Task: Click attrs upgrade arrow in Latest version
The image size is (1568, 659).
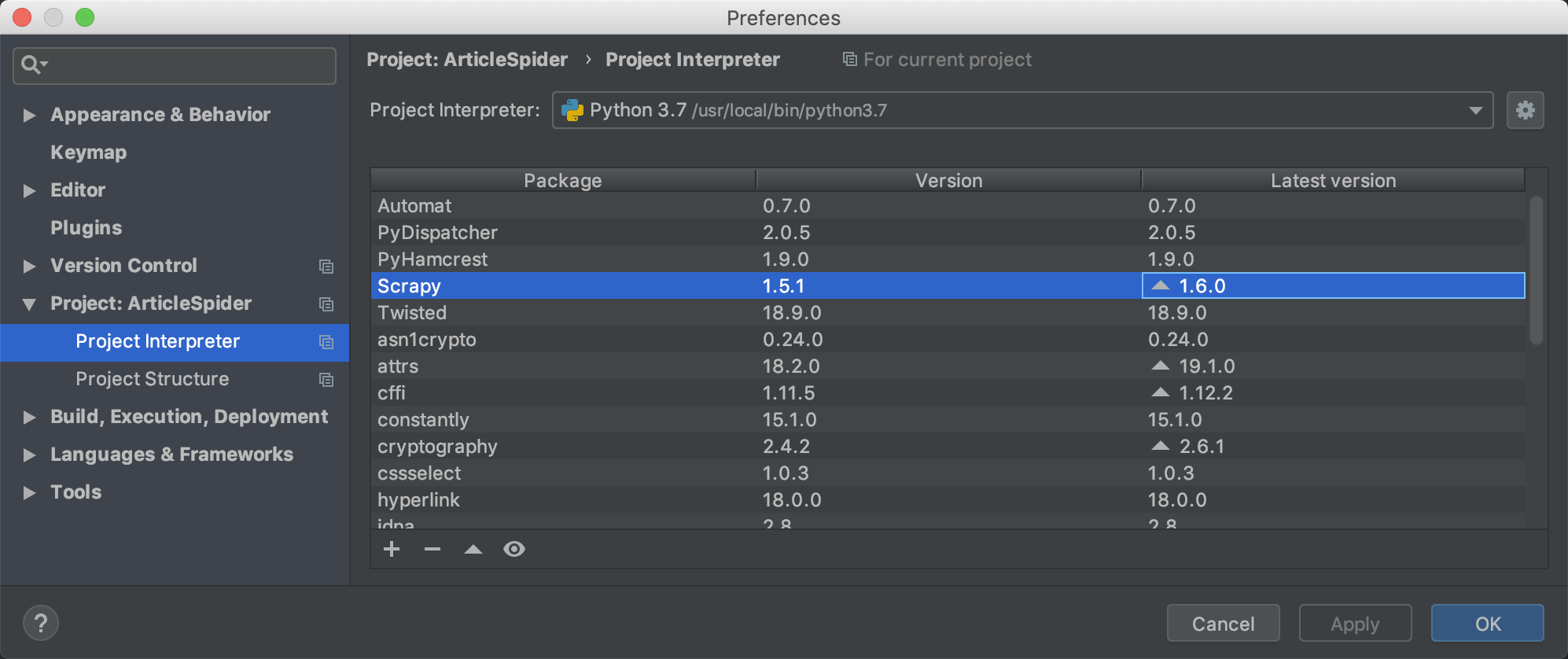Action: [1161, 366]
